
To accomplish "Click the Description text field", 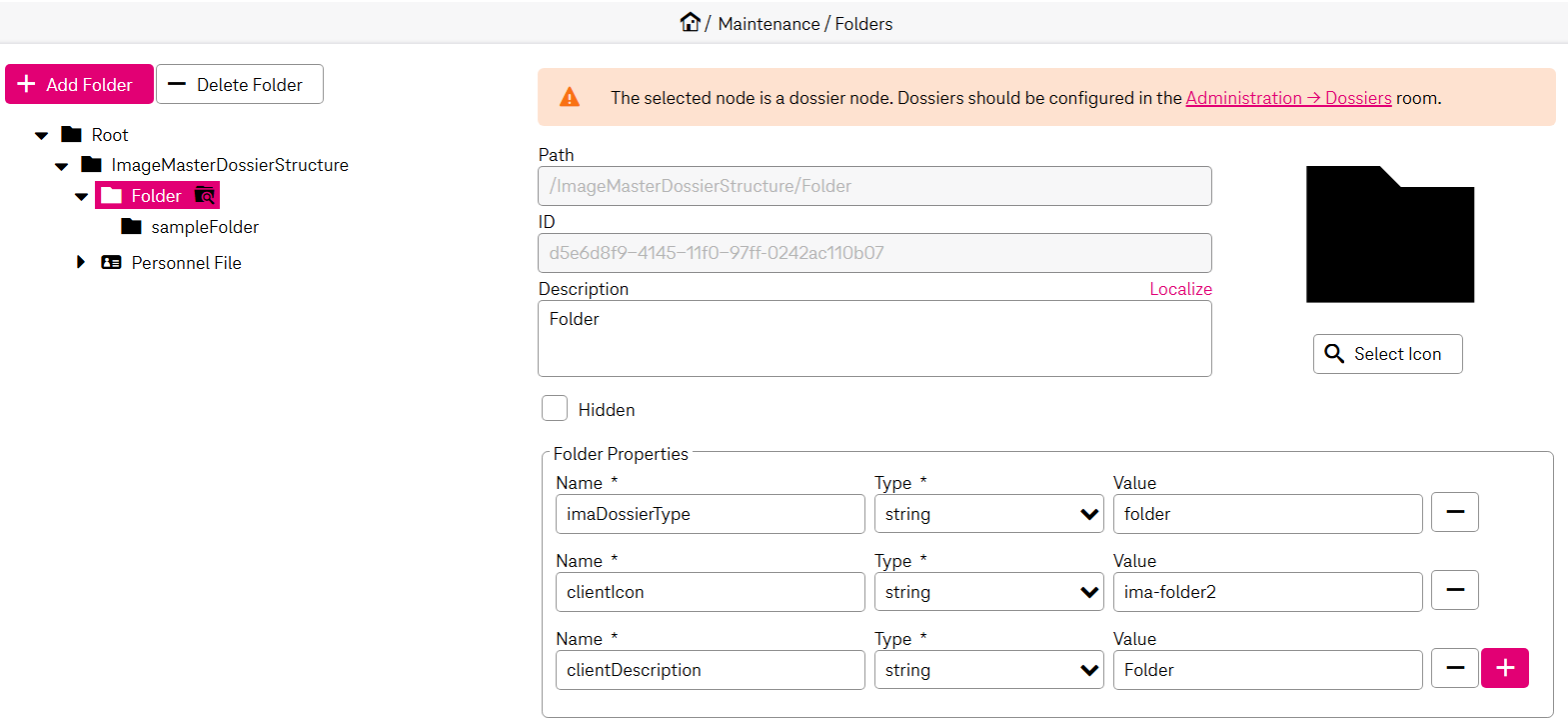I will click(874, 339).
